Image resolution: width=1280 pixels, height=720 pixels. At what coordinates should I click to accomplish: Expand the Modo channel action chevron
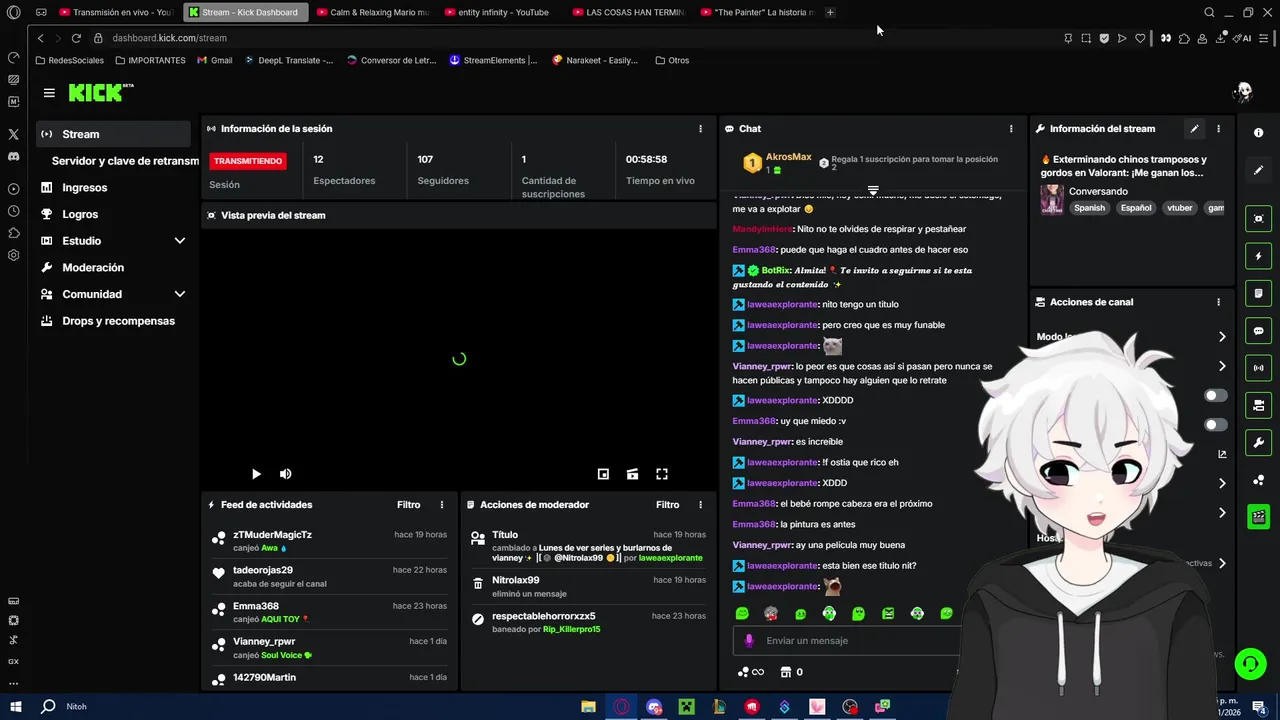[1222, 337]
